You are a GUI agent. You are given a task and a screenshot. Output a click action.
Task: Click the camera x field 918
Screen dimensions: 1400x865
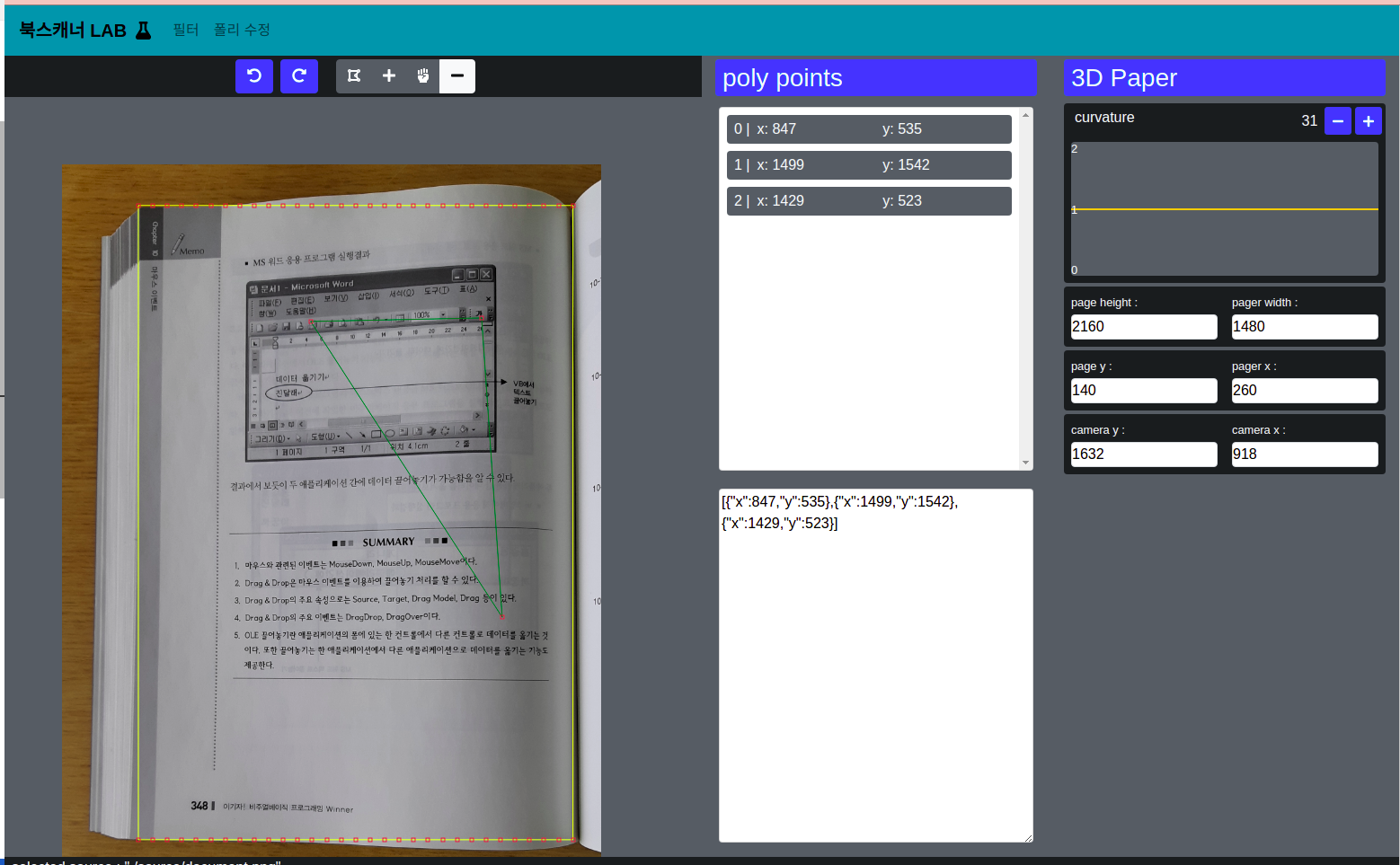click(x=1304, y=455)
